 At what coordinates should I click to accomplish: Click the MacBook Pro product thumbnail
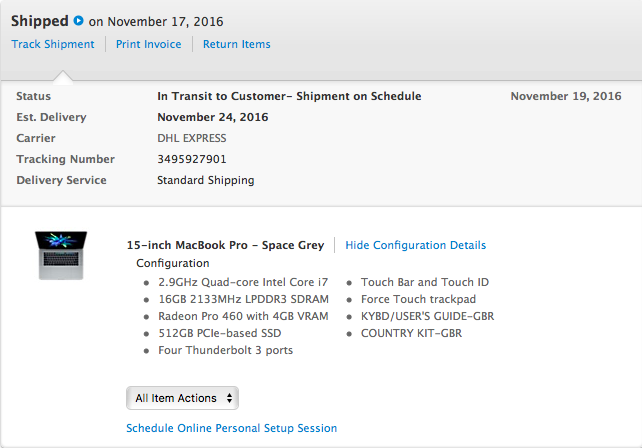point(61,256)
